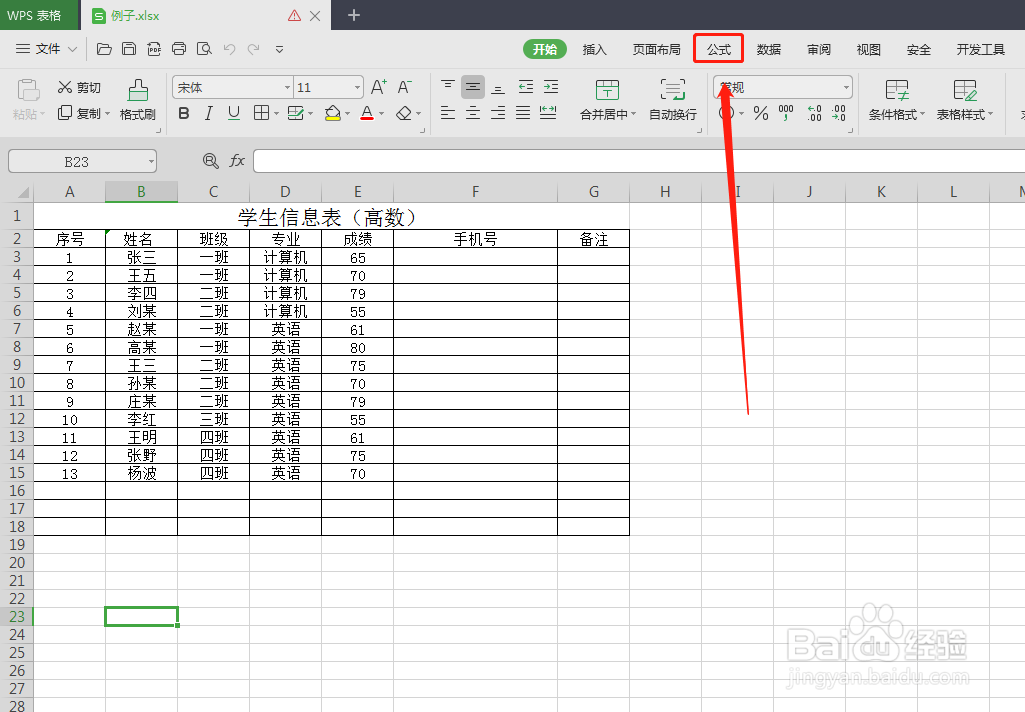The image size is (1025, 712).
Task: Toggle vertical middle alignment
Action: pos(473,87)
